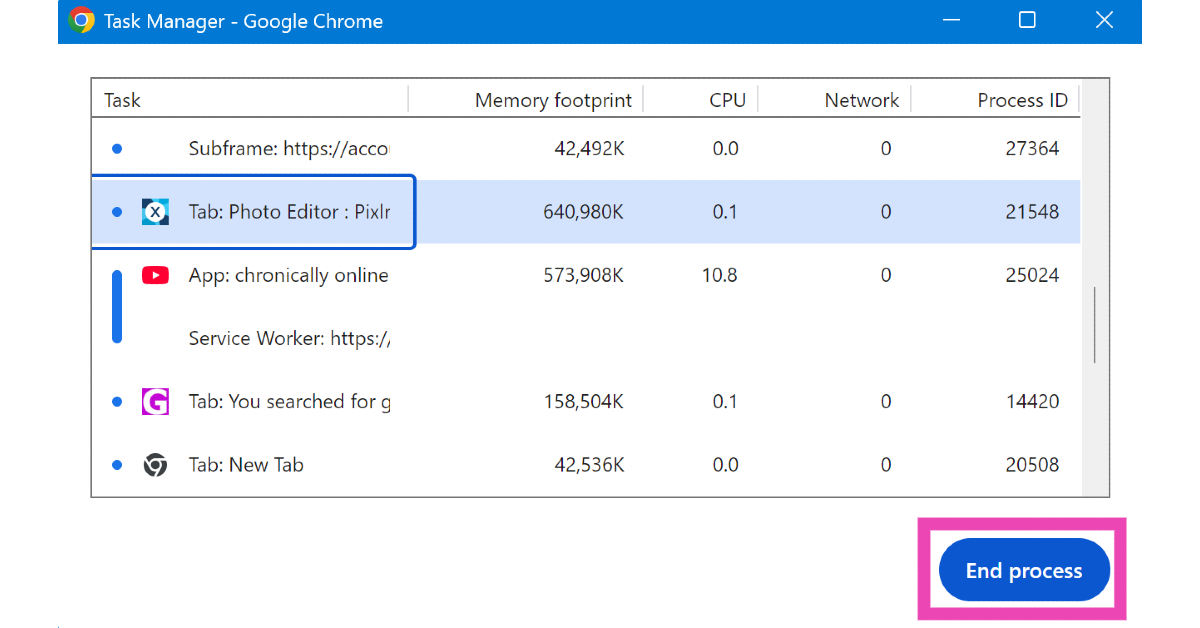The height and width of the screenshot is (628, 1200).
Task: Click the magenta G tab icon
Action: pyautogui.click(x=155, y=402)
